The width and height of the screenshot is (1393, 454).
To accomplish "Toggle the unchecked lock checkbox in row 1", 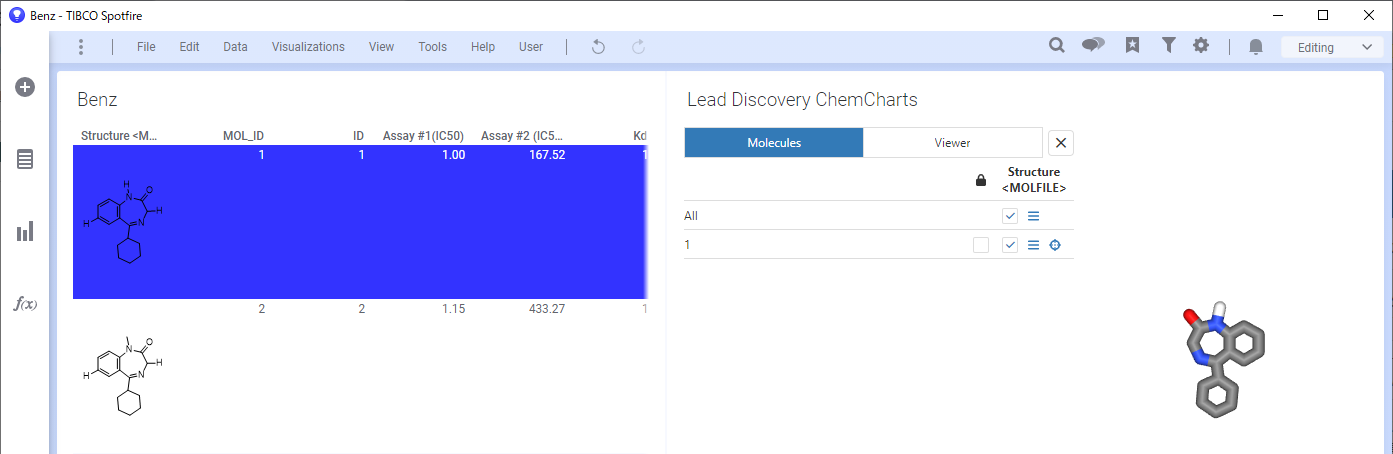I will click(x=981, y=245).
